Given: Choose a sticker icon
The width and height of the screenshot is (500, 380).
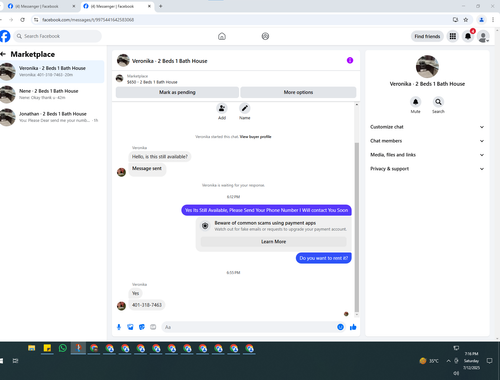Looking at the screenshot, I should (142, 327).
